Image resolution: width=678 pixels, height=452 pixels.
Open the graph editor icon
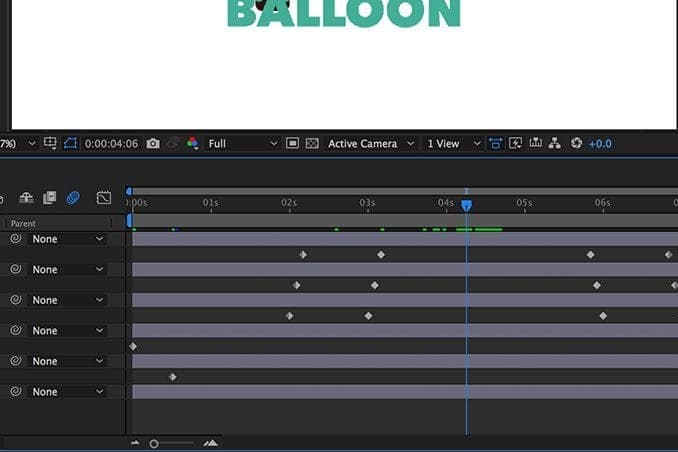(x=103, y=198)
